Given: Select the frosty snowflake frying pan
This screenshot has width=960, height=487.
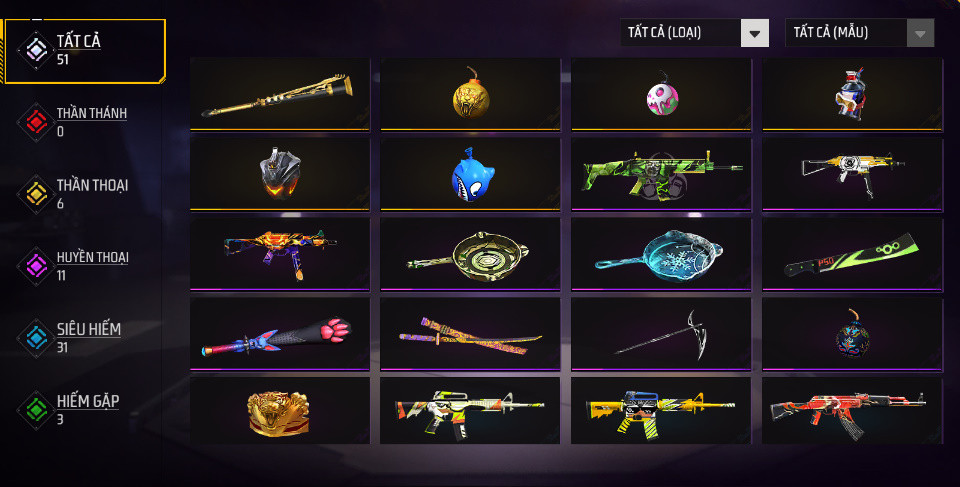Looking at the screenshot, I should point(661,254).
